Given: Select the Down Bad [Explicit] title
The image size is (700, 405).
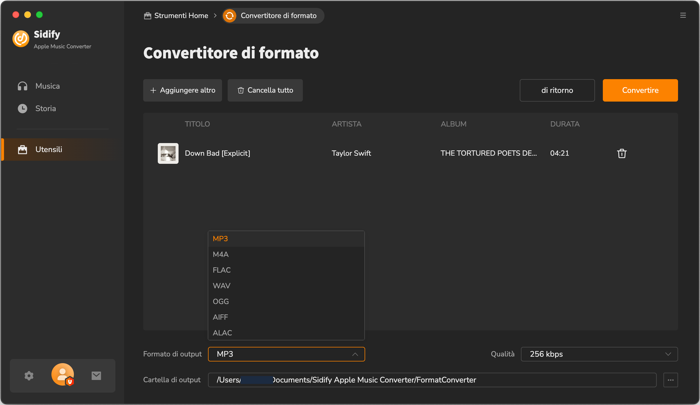Looking at the screenshot, I should click(x=217, y=153).
